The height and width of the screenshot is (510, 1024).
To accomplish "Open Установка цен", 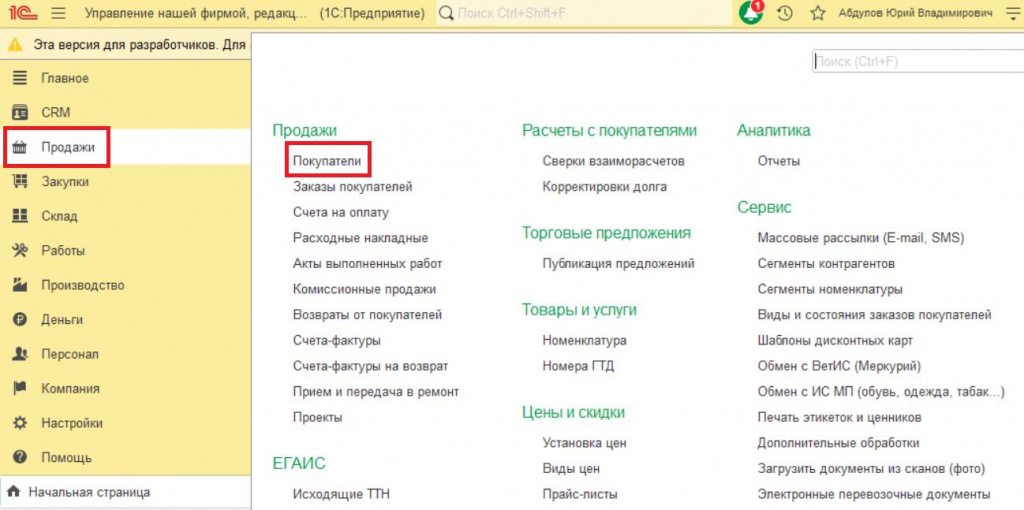I will point(584,443).
